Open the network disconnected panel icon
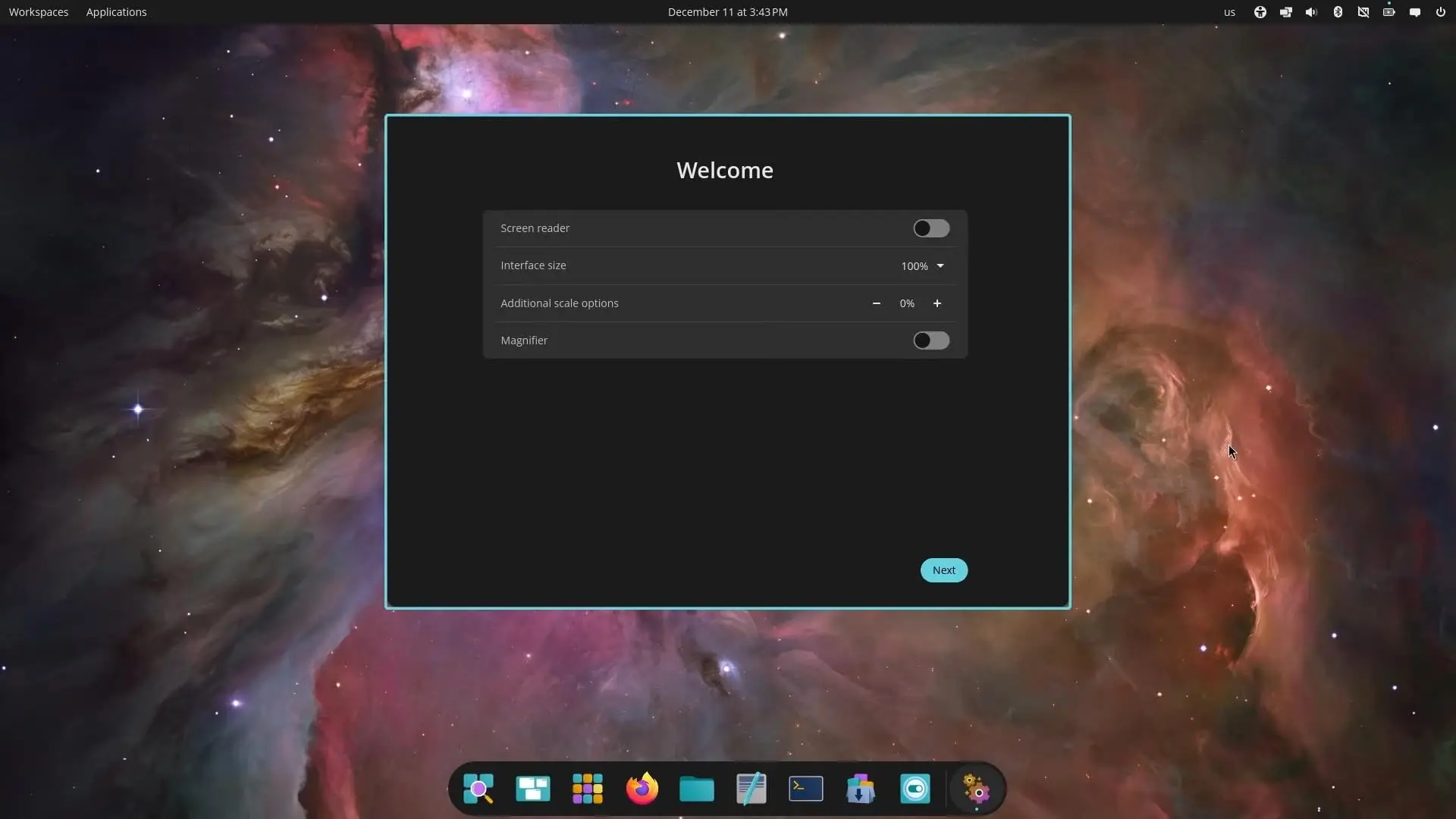1456x819 pixels. (x=1363, y=12)
